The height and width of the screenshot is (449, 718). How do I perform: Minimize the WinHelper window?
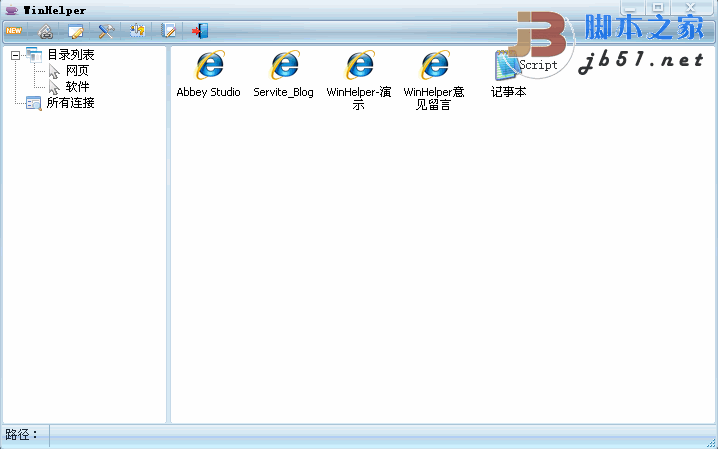(632, 7)
